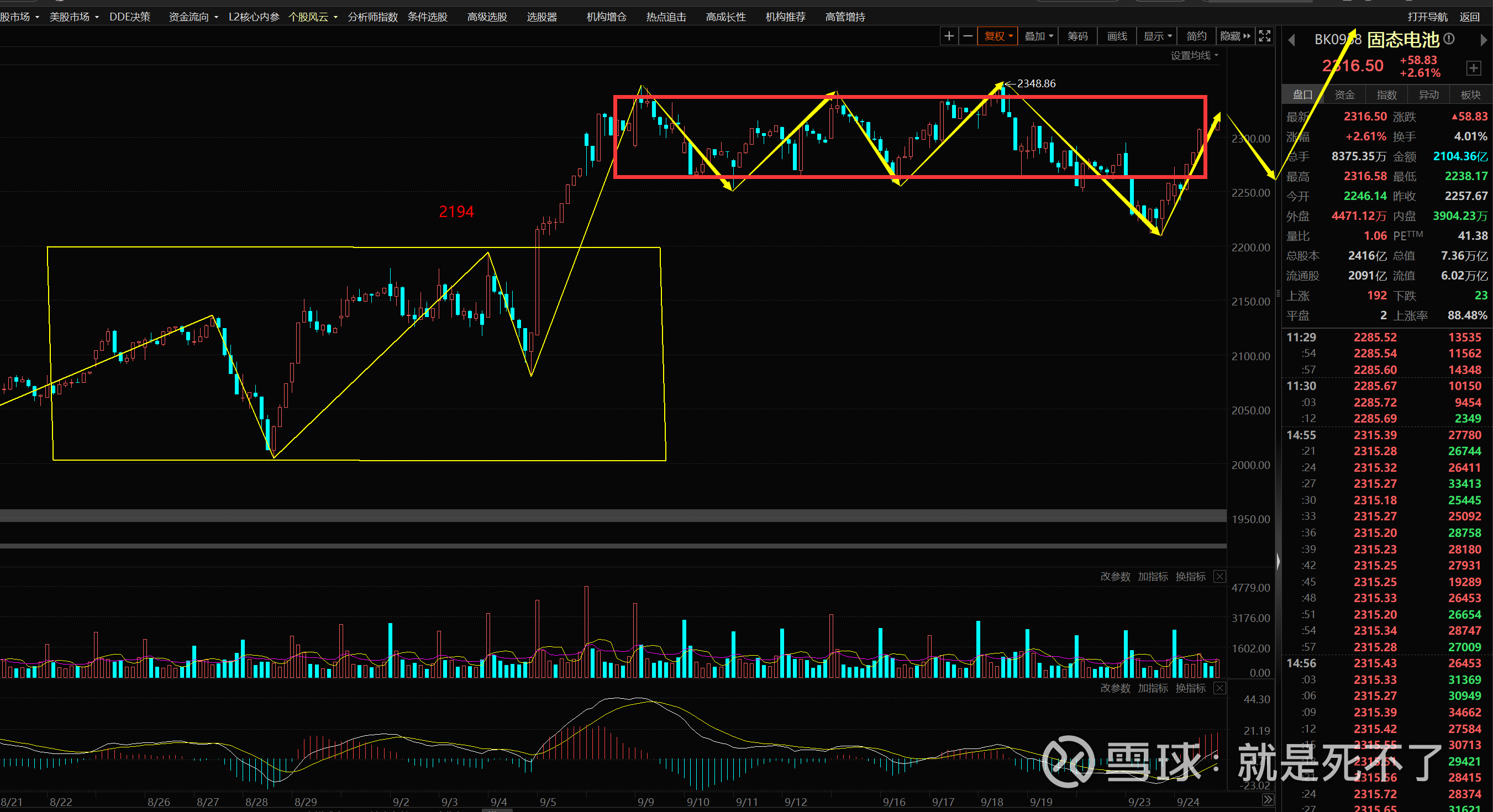Close the volume indicator panel
Image resolution: width=1493 pixels, height=812 pixels.
[1219, 576]
